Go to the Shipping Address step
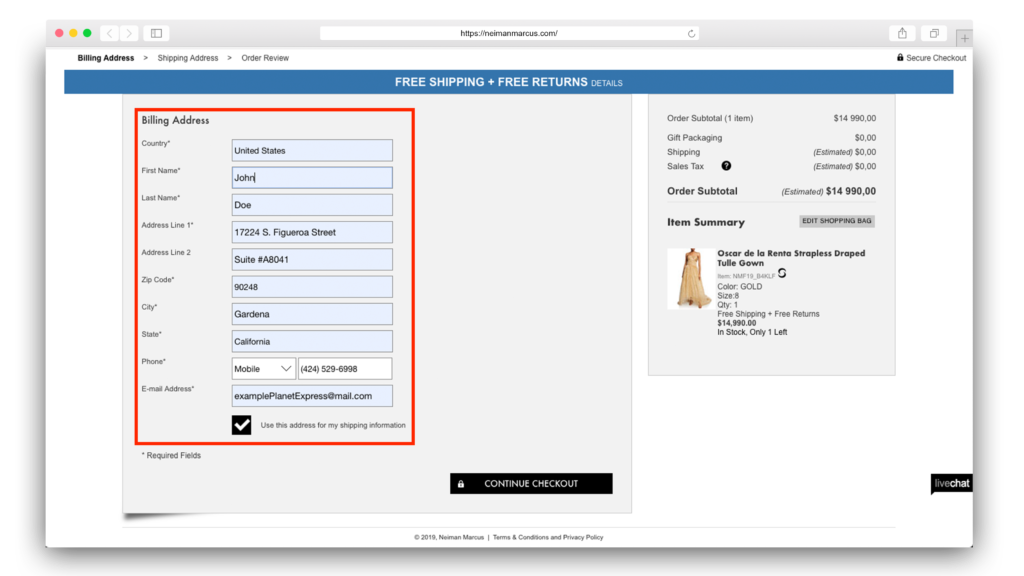Image resolution: width=1024 pixels, height=576 pixels. (188, 58)
